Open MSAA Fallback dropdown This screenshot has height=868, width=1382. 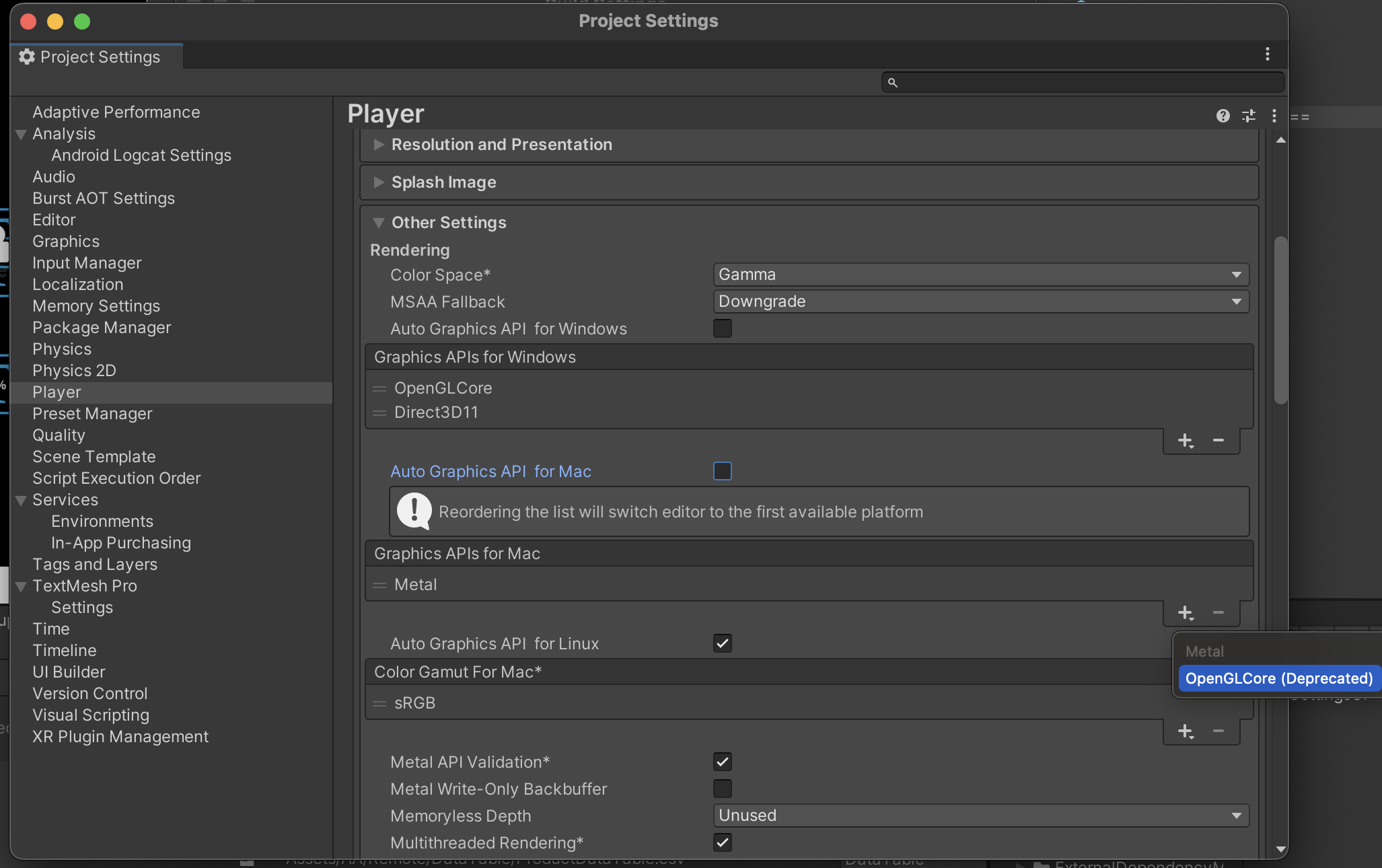981,301
